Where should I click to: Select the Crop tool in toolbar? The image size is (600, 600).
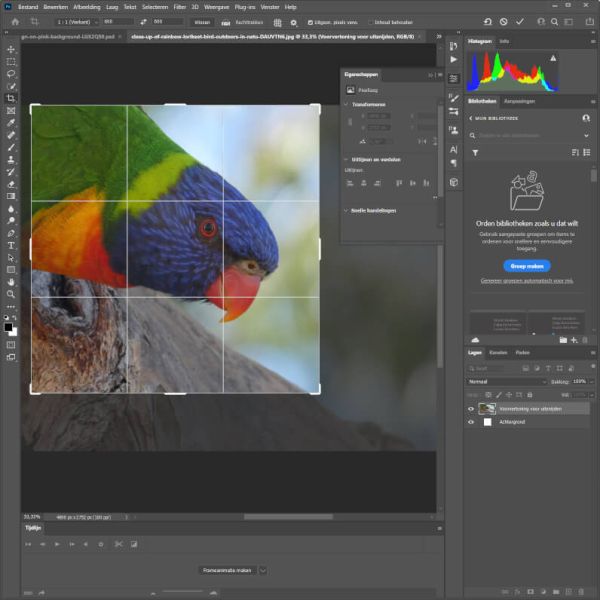(x=11, y=98)
